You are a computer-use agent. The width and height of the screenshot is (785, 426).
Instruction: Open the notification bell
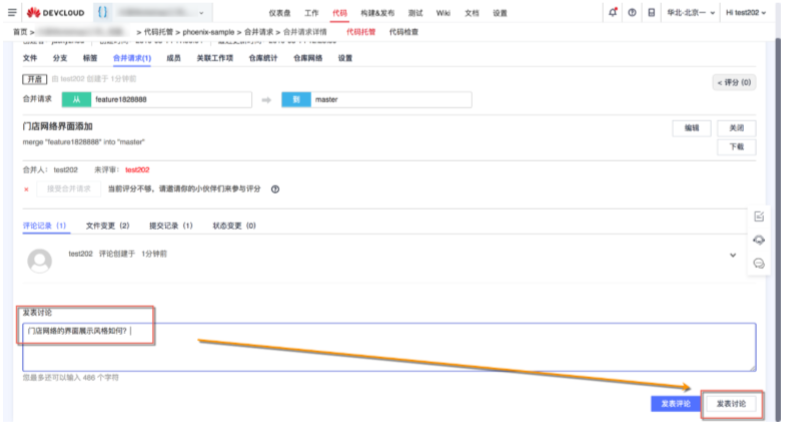[x=613, y=13]
